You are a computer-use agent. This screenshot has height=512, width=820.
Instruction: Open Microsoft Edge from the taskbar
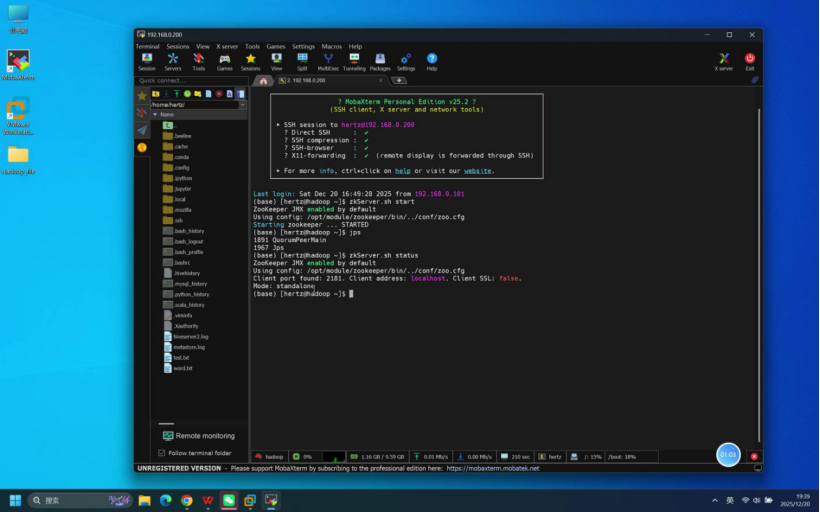pos(166,500)
